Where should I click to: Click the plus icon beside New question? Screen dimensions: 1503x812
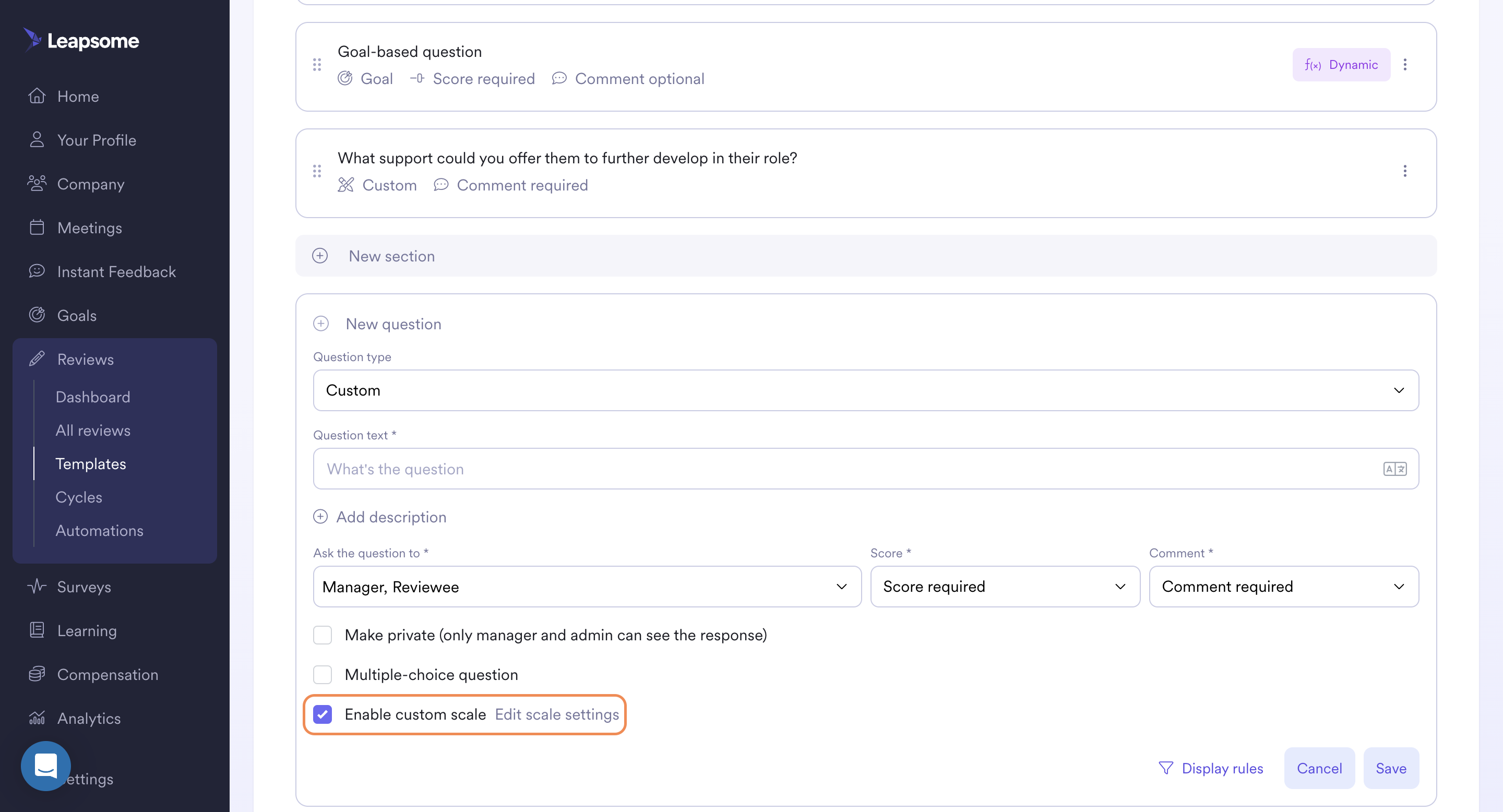pos(321,323)
